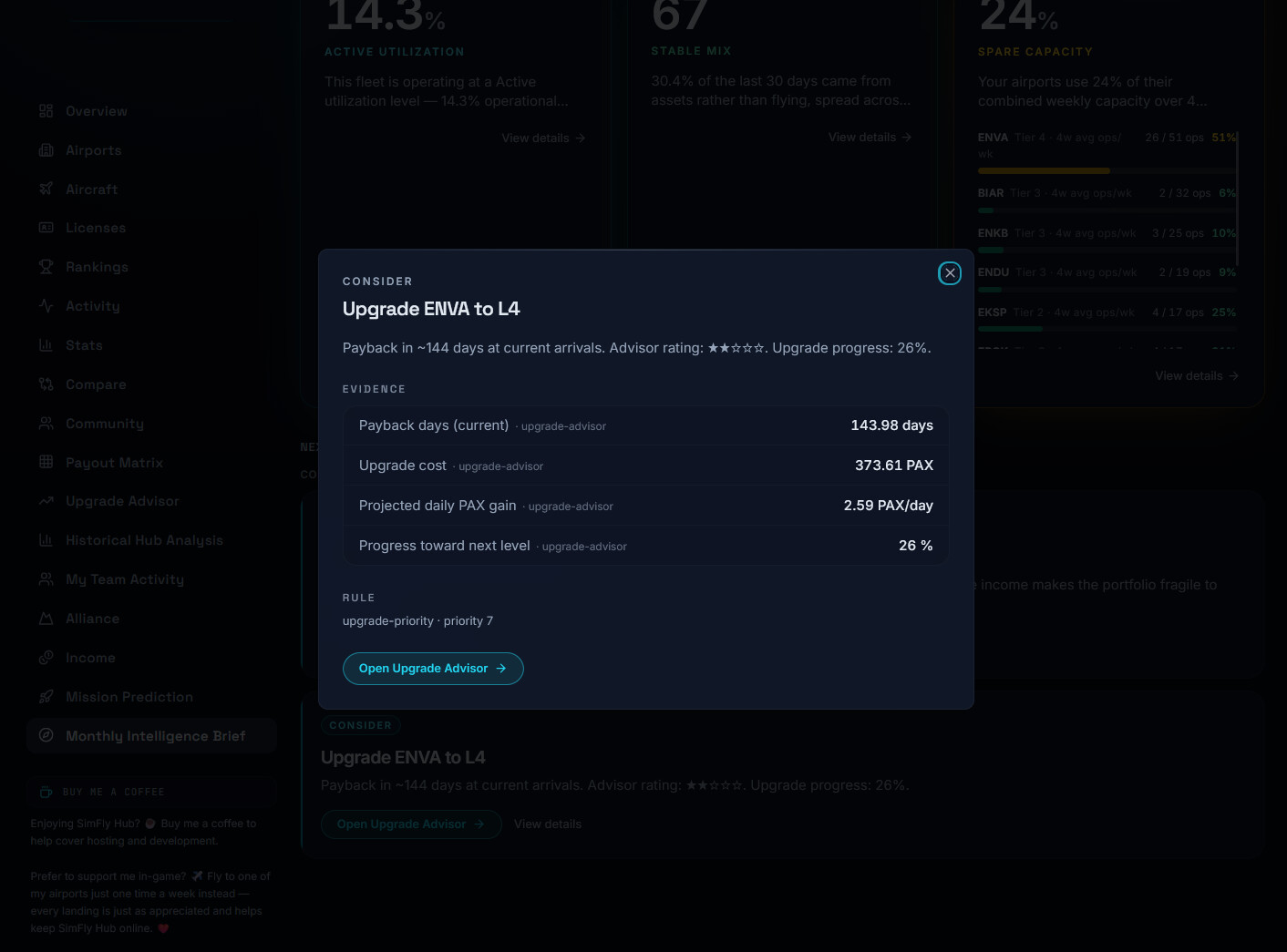Click the Stats bar chart icon
The height and width of the screenshot is (952, 1287).
pyautogui.click(x=46, y=345)
